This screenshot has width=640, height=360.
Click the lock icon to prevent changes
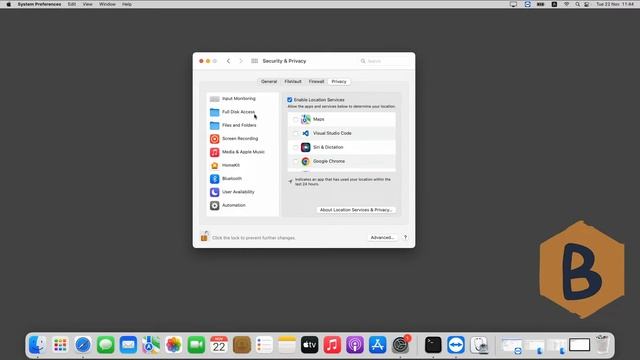[204, 236]
